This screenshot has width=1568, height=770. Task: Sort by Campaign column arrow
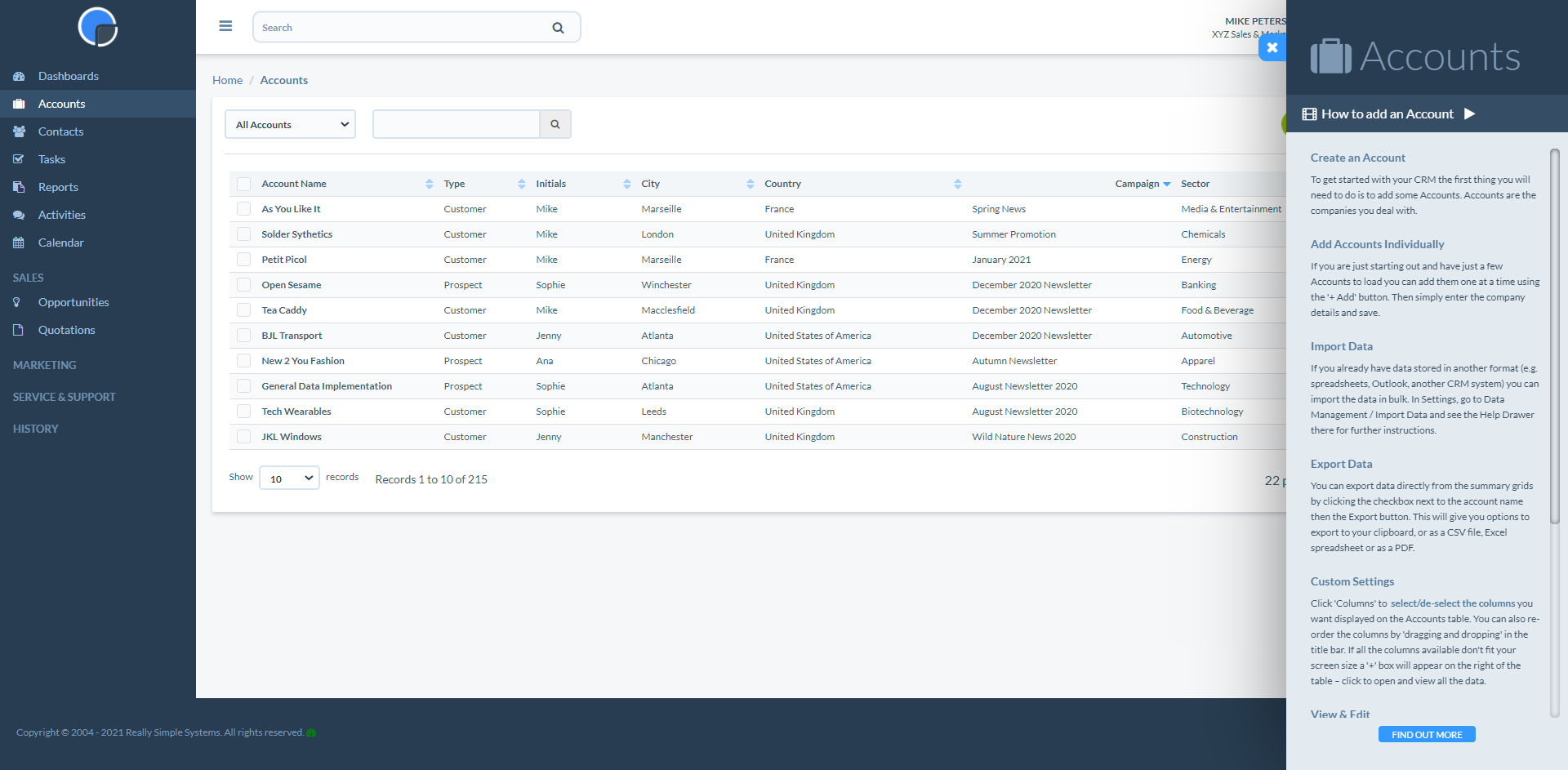point(1167,185)
